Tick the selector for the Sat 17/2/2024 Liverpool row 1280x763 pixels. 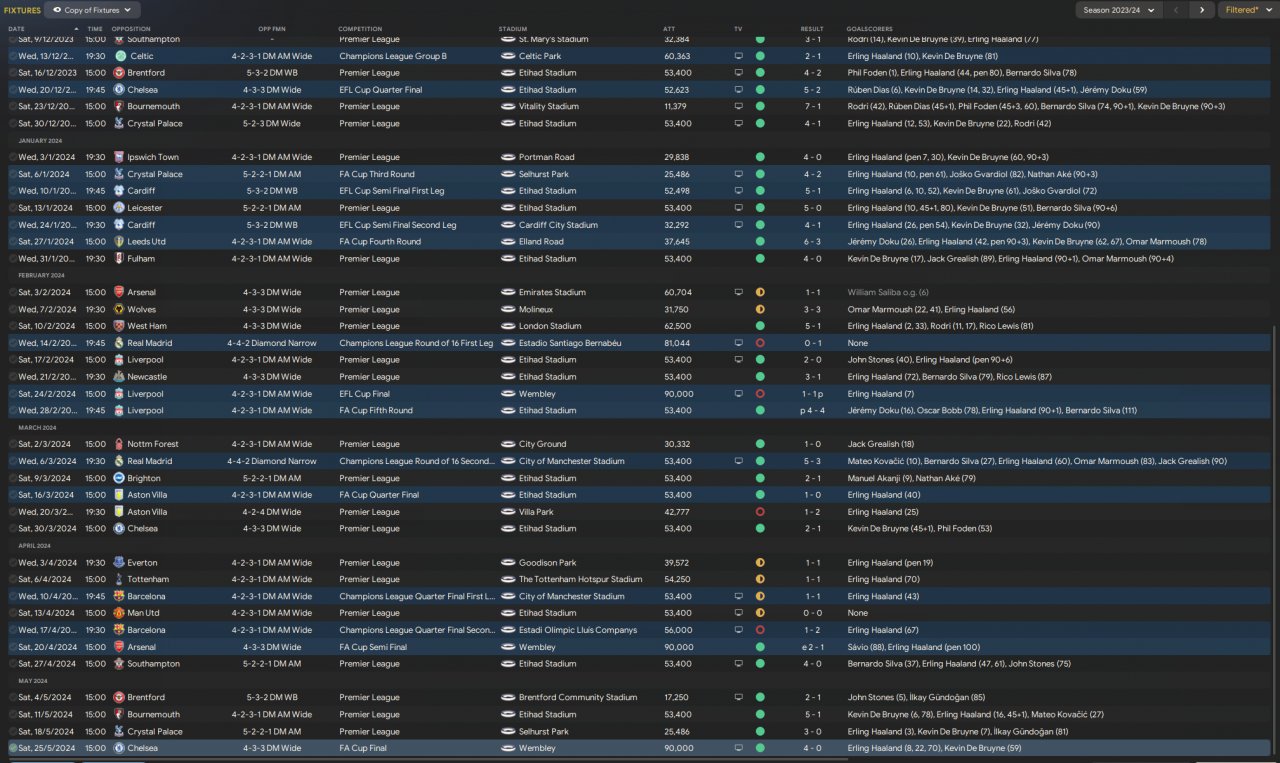pos(13,360)
